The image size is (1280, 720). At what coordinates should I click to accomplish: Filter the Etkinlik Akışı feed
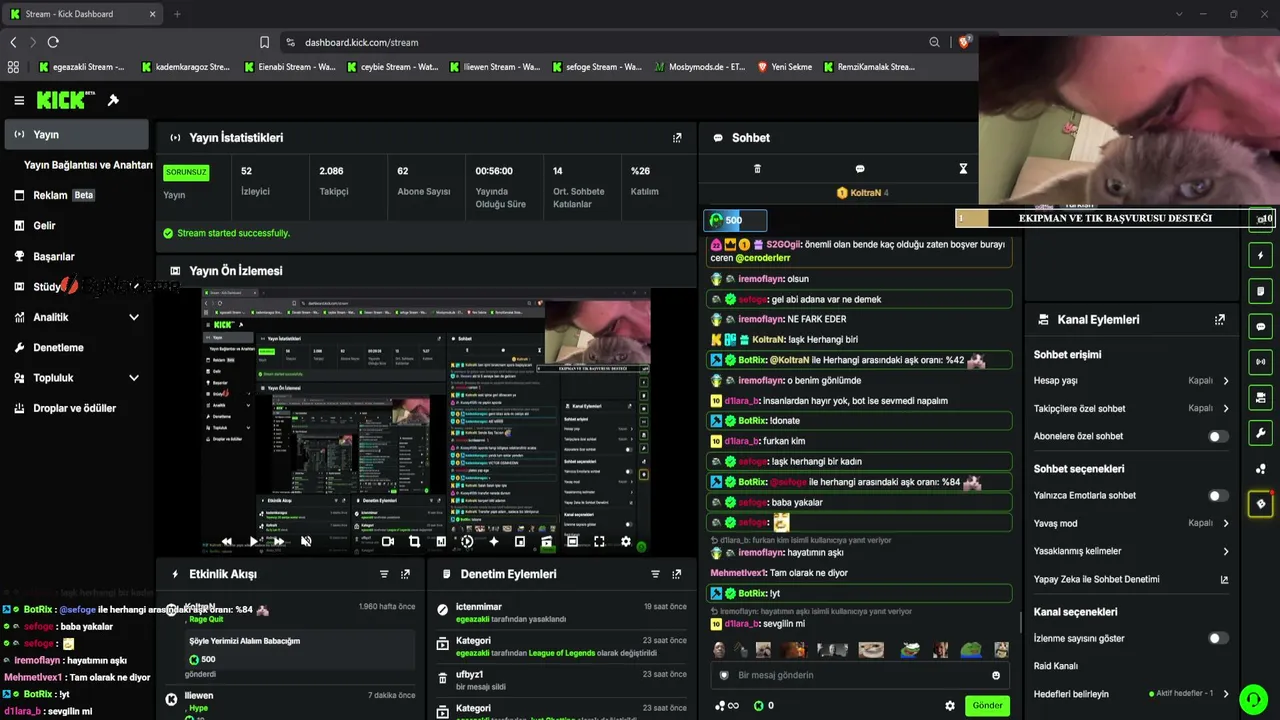point(384,574)
